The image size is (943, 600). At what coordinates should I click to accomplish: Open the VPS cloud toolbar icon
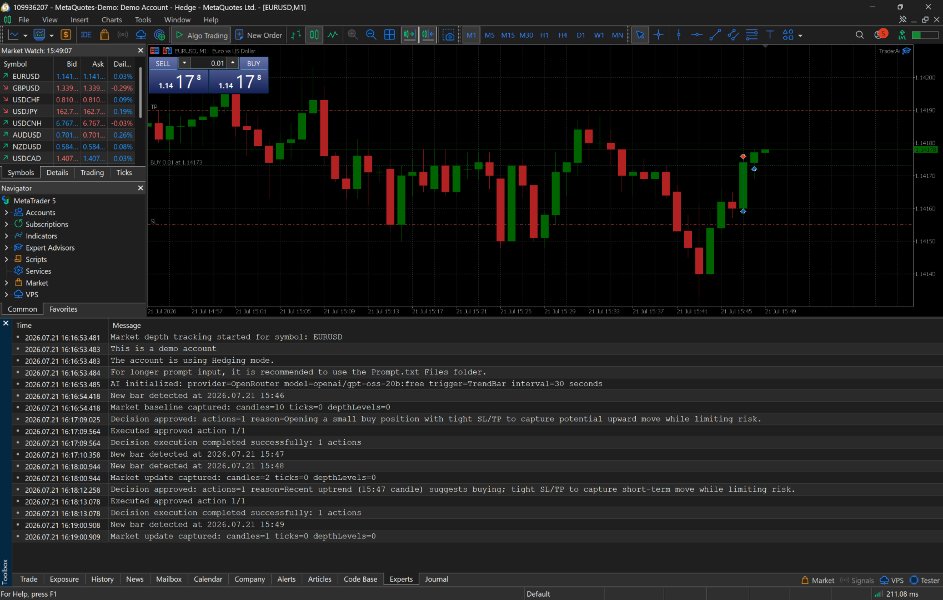tap(141, 35)
